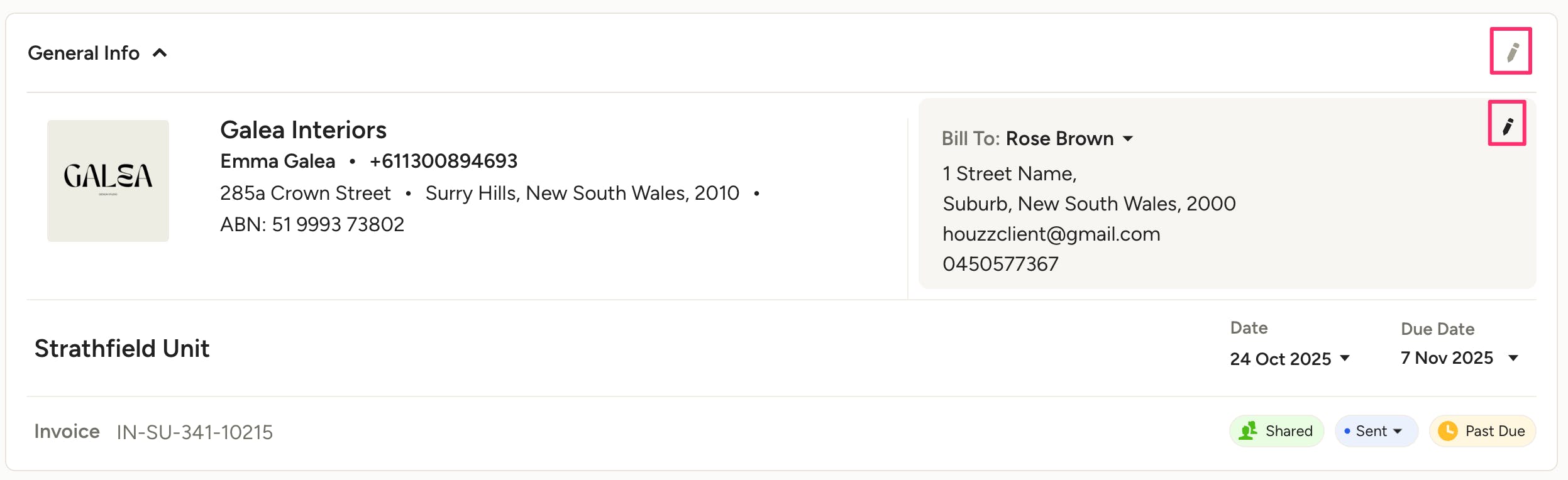Collapse the General Info section chevron
1568x480 pixels.
click(160, 53)
